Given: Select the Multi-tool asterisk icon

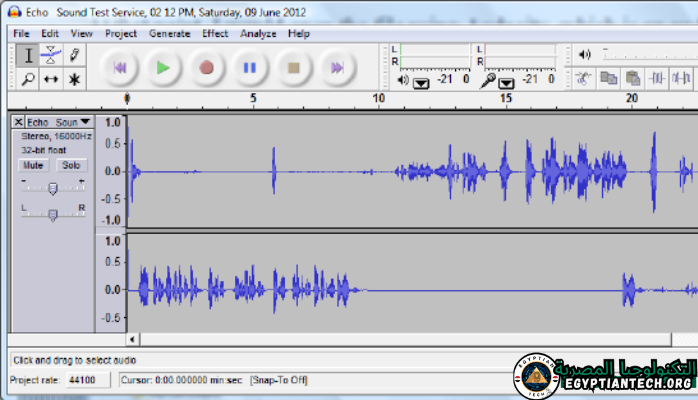Looking at the screenshot, I should point(74,79).
